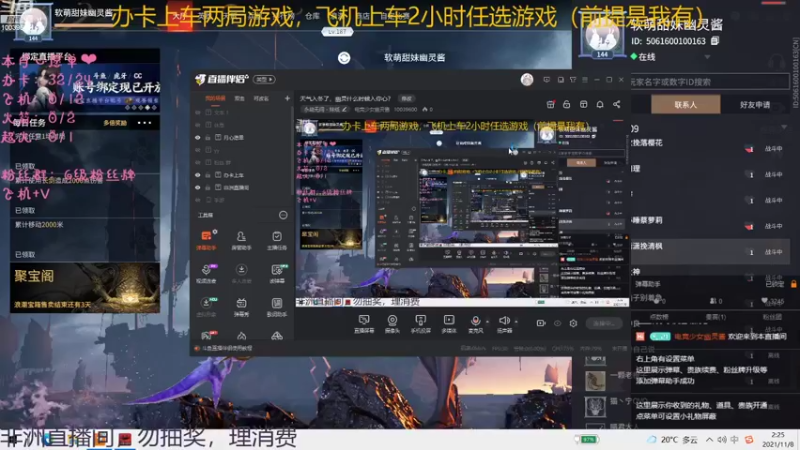Toggle the lock on the 办卡上车 layer
Screen dimensions: 800x450
208,175
